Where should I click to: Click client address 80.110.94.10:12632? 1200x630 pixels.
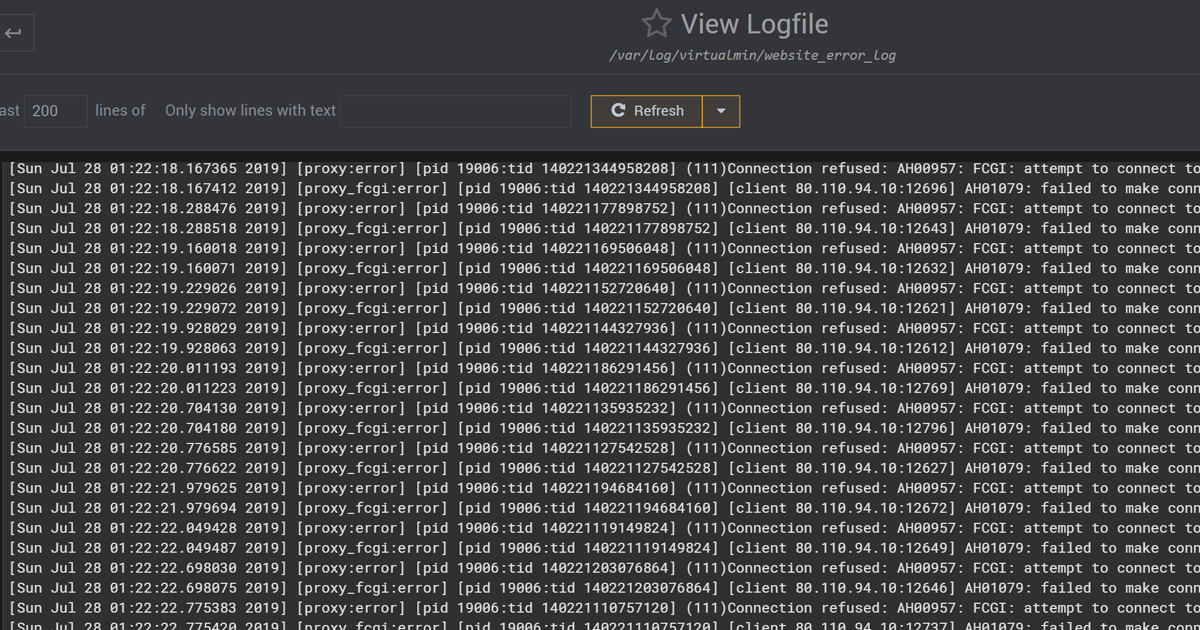[872, 268]
